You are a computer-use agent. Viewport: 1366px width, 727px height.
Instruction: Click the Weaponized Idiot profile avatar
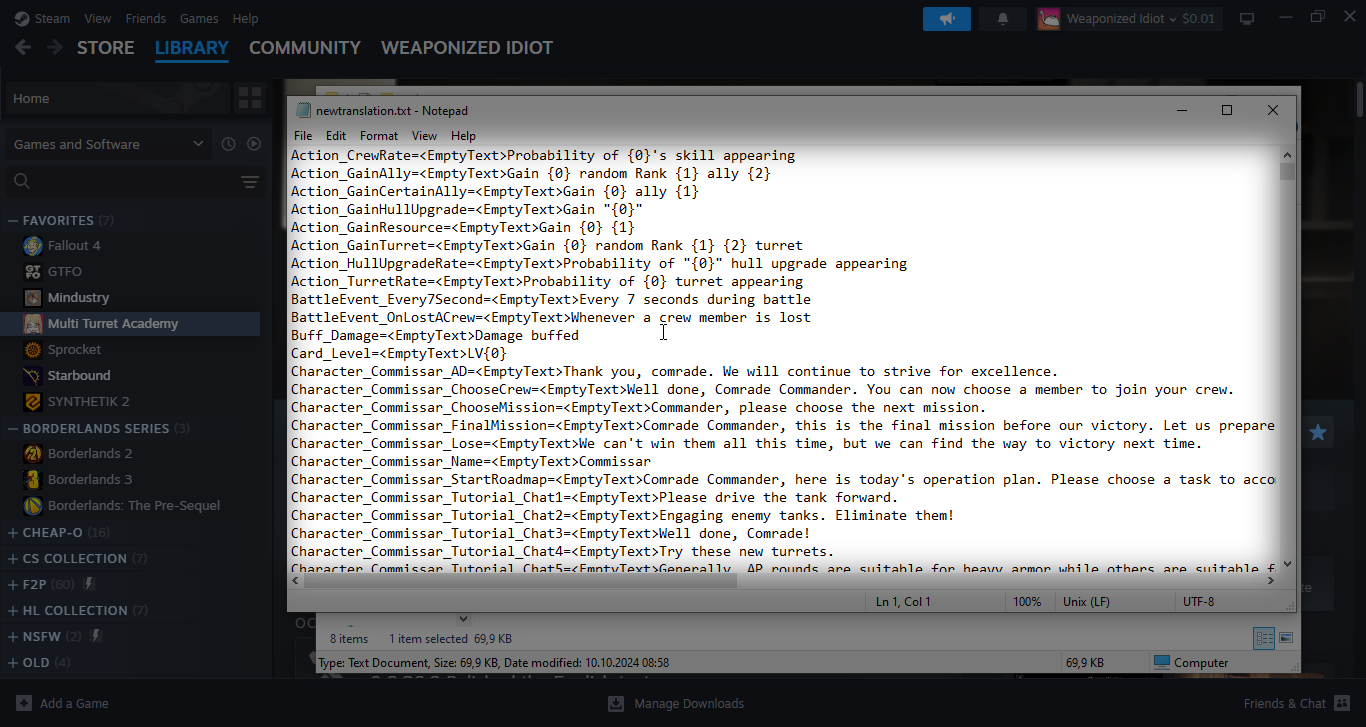click(x=1049, y=18)
